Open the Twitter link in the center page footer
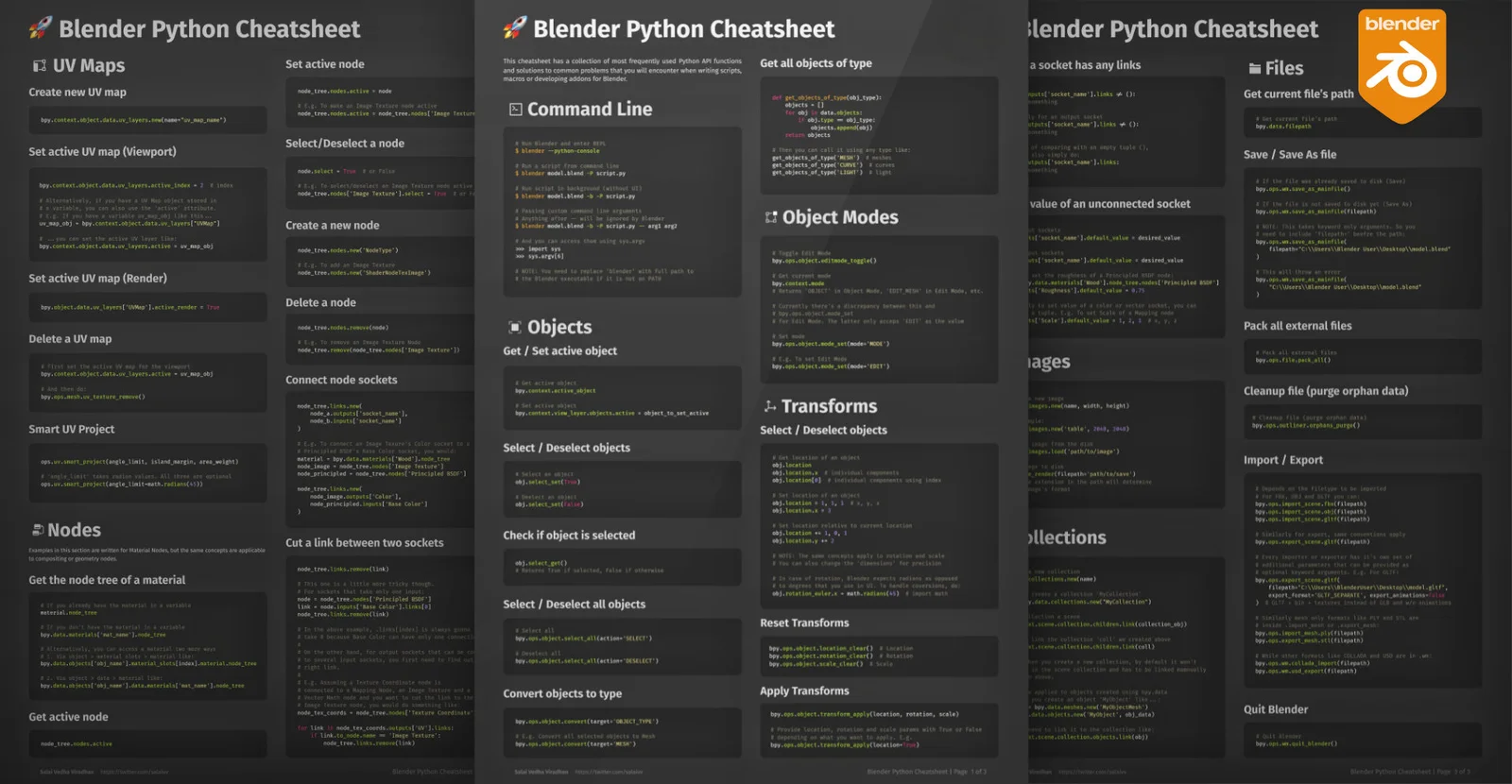This screenshot has width=1512, height=784. click(607, 772)
